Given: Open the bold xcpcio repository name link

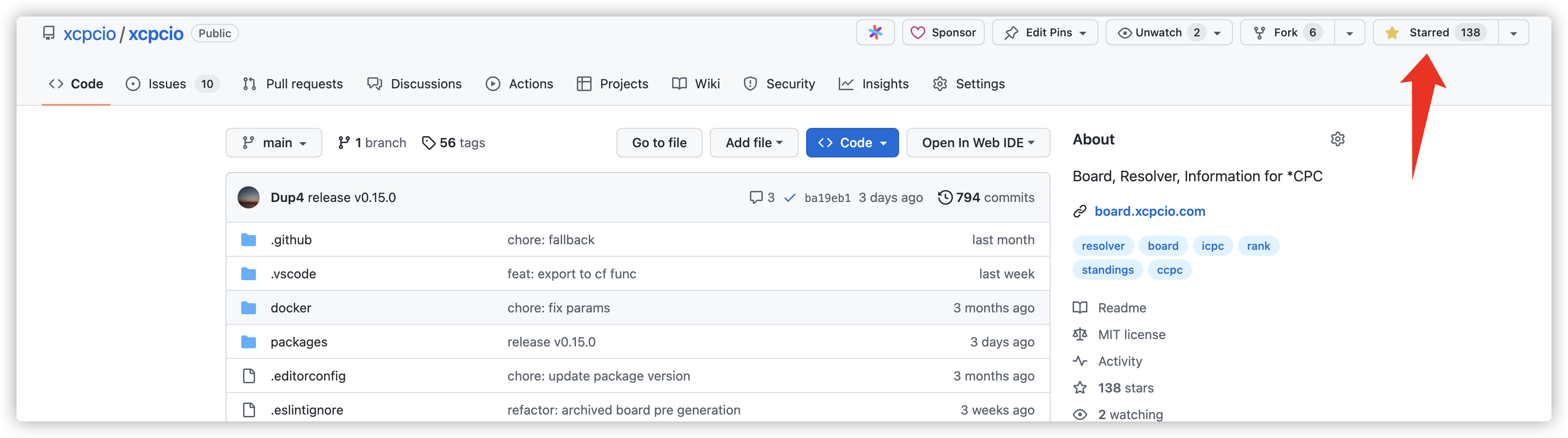Looking at the screenshot, I should pos(156,34).
